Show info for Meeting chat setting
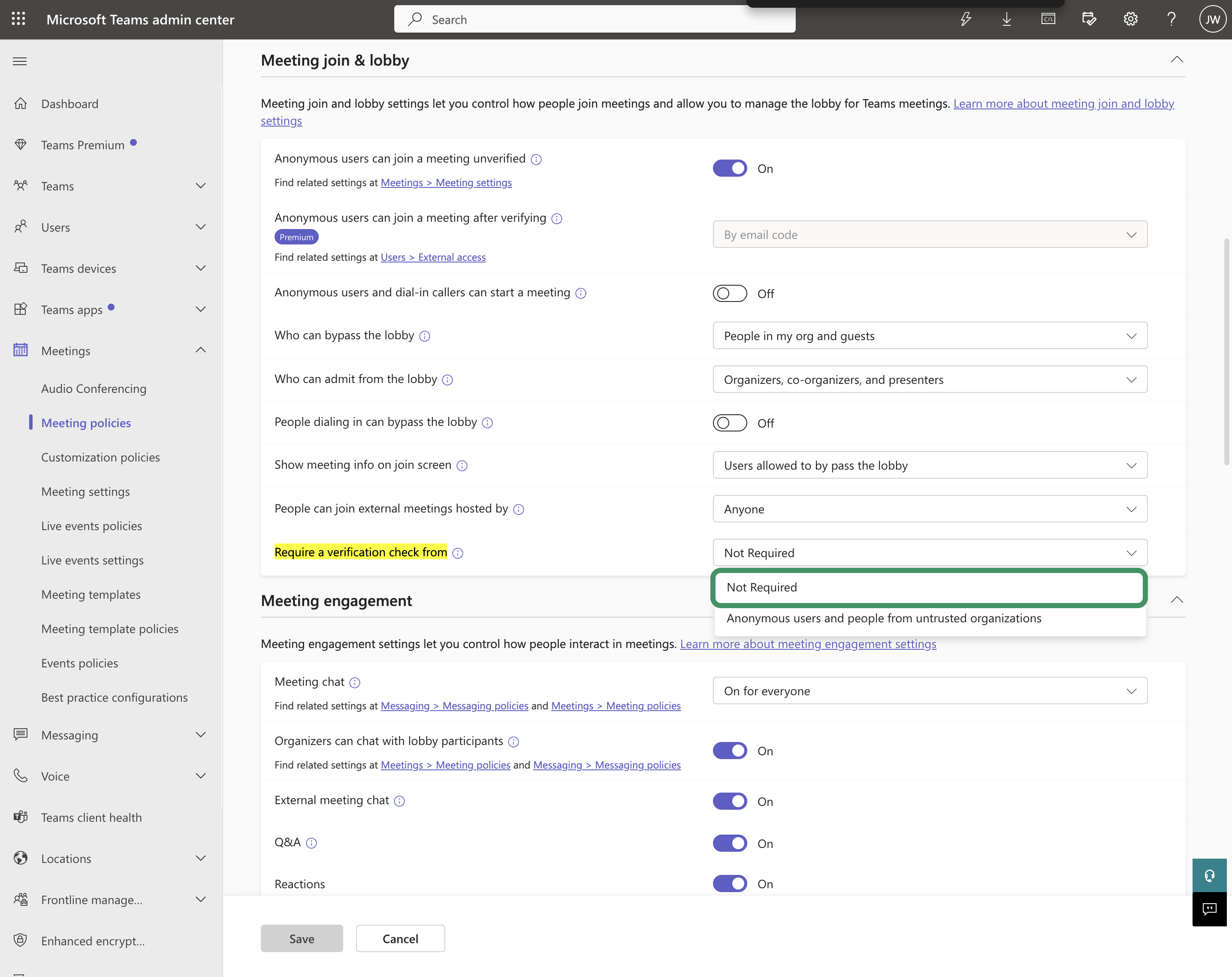This screenshot has width=1232, height=977. [x=355, y=683]
